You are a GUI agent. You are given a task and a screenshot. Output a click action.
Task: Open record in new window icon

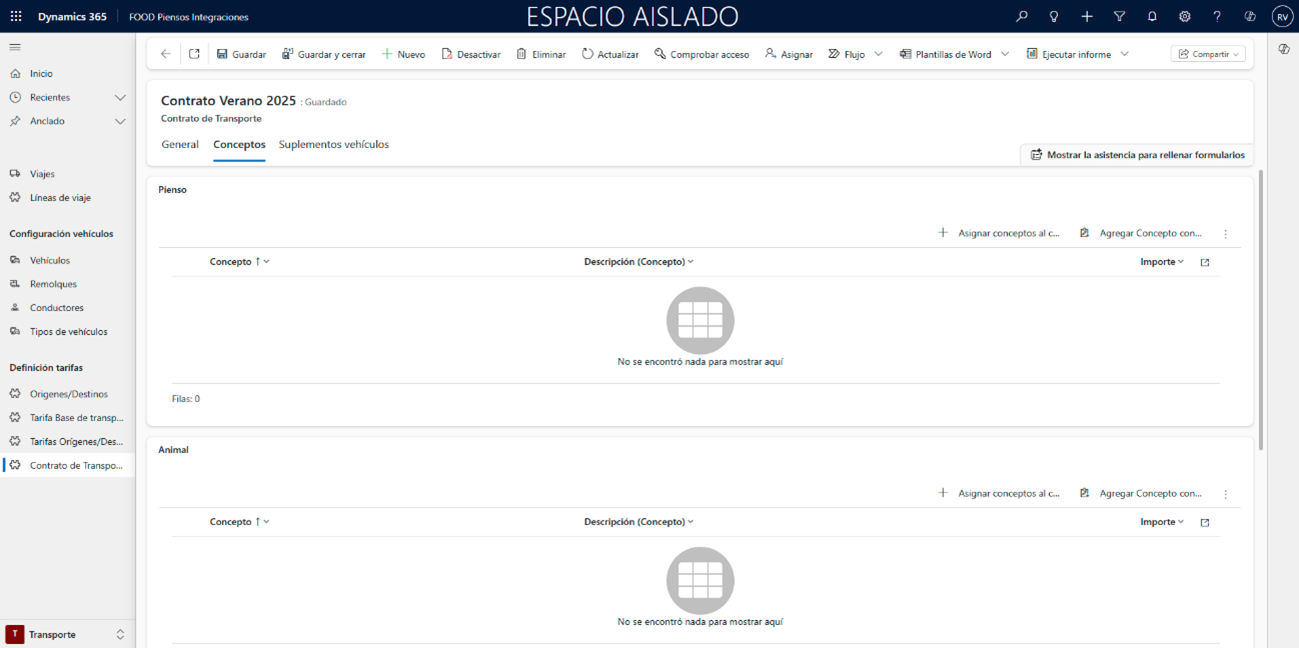194,54
